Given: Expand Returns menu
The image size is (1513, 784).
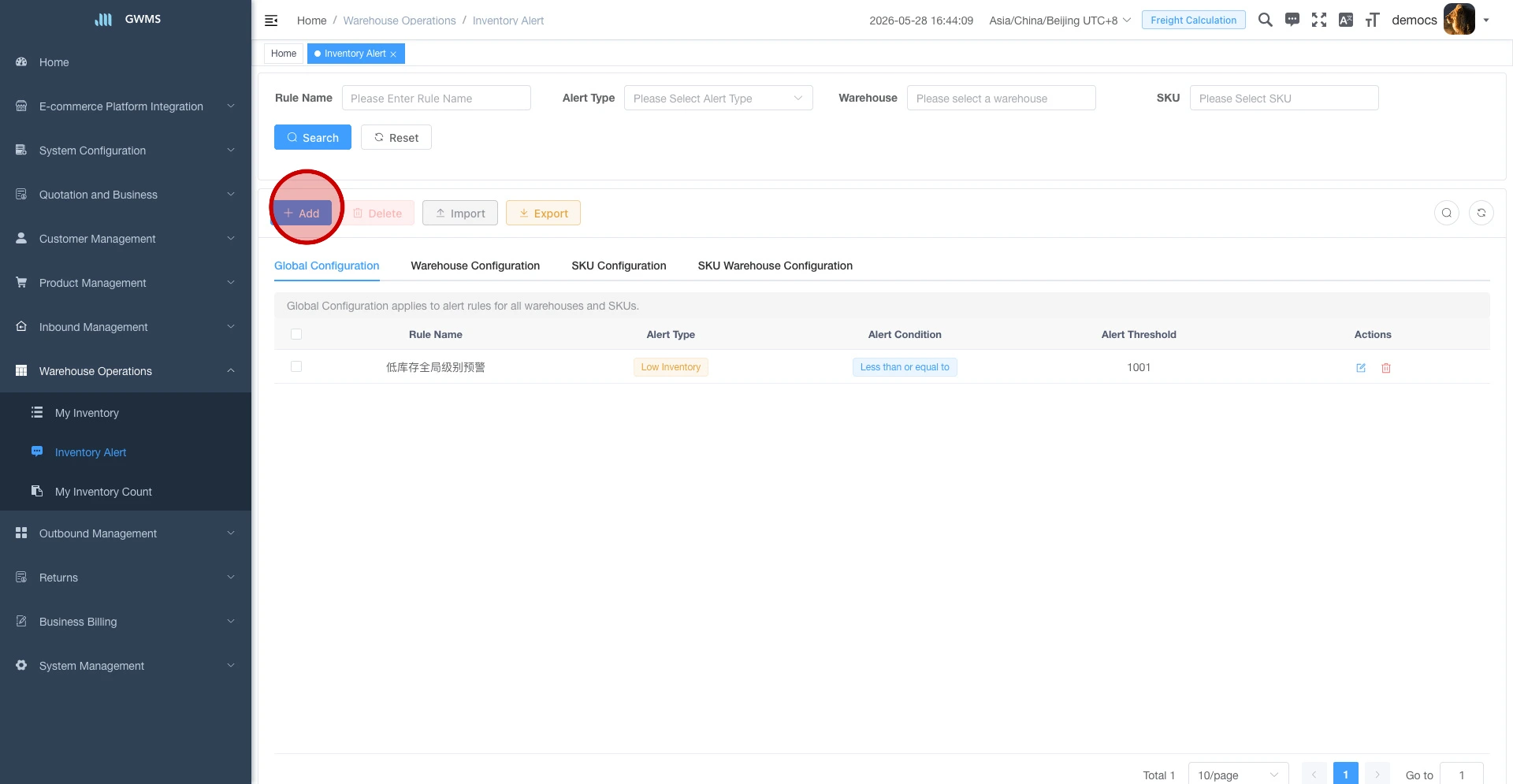Looking at the screenshot, I should [x=126, y=578].
